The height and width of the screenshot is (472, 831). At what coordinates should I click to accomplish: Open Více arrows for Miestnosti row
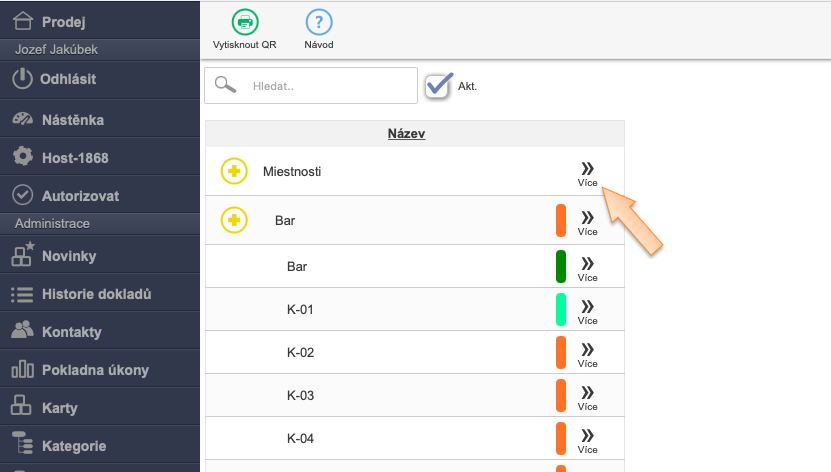pos(587,173)
